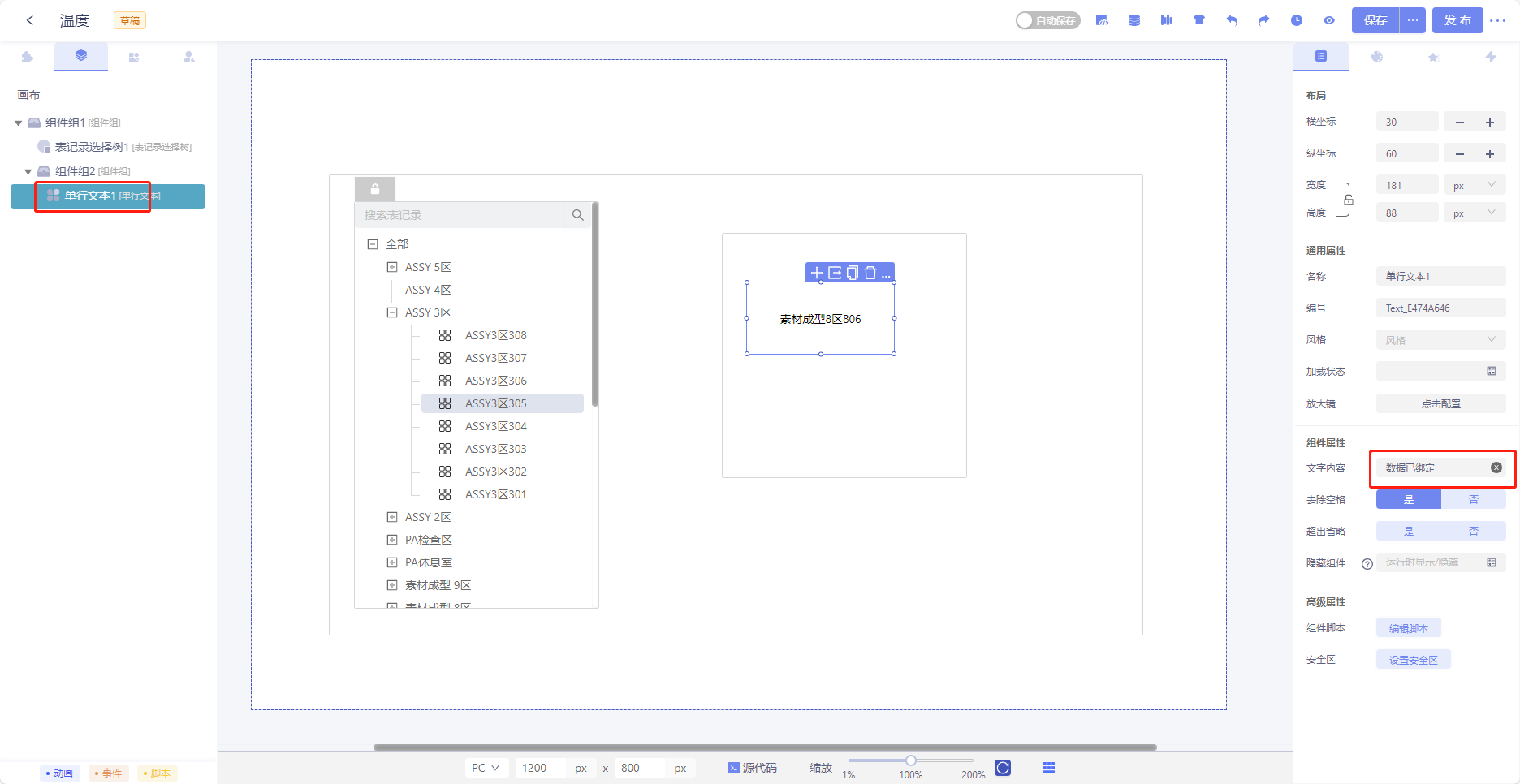Expand the PA检查区 node
This screenshot has width=1520, height=784.
point(392,540)
